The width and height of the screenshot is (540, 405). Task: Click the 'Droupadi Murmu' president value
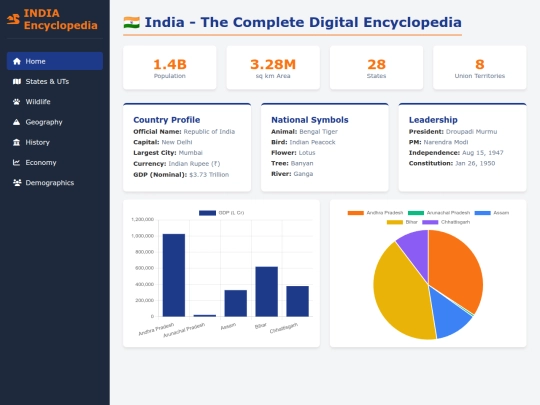(x=471, y=132)
